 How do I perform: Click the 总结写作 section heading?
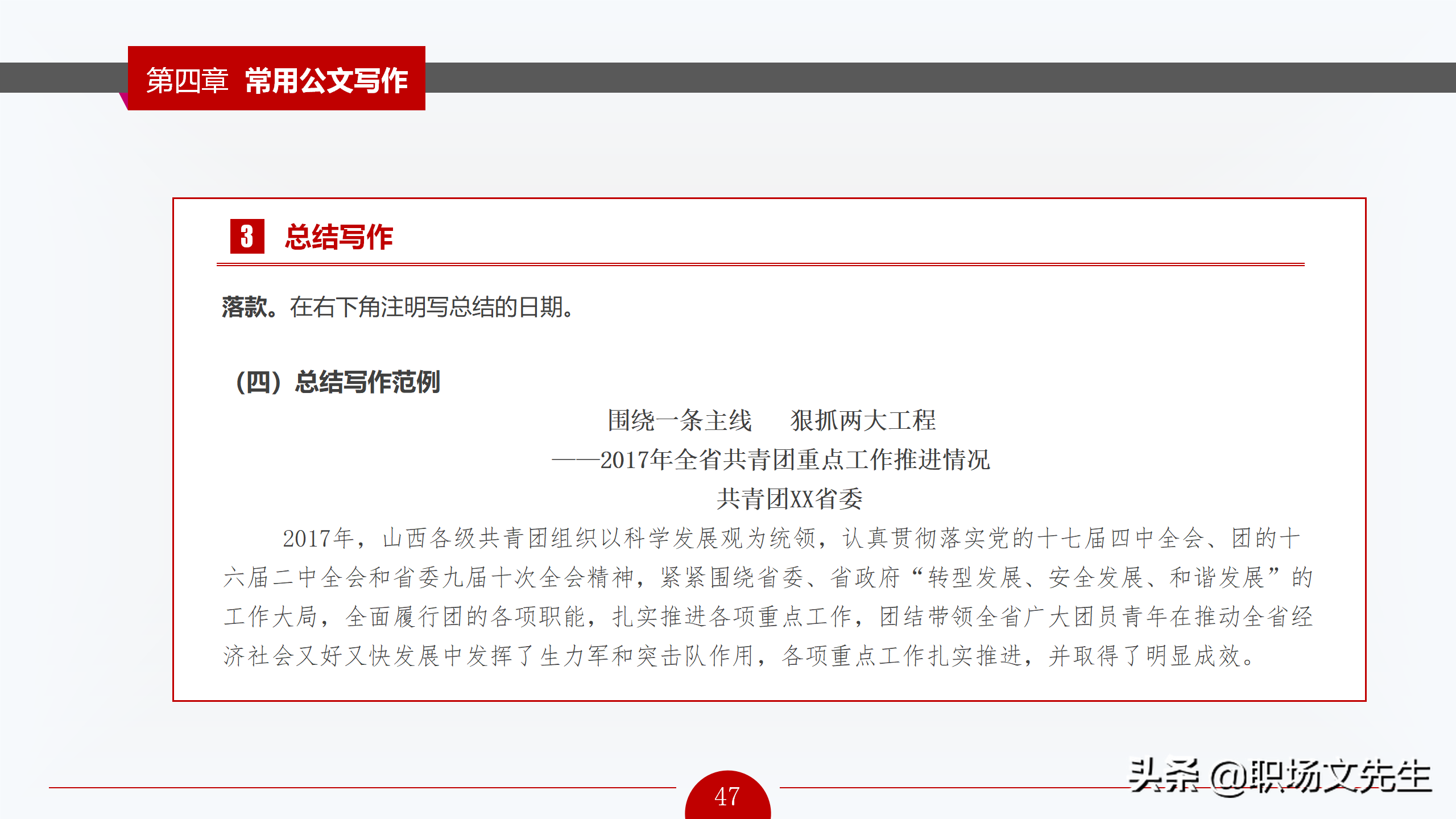coord(339,237)
